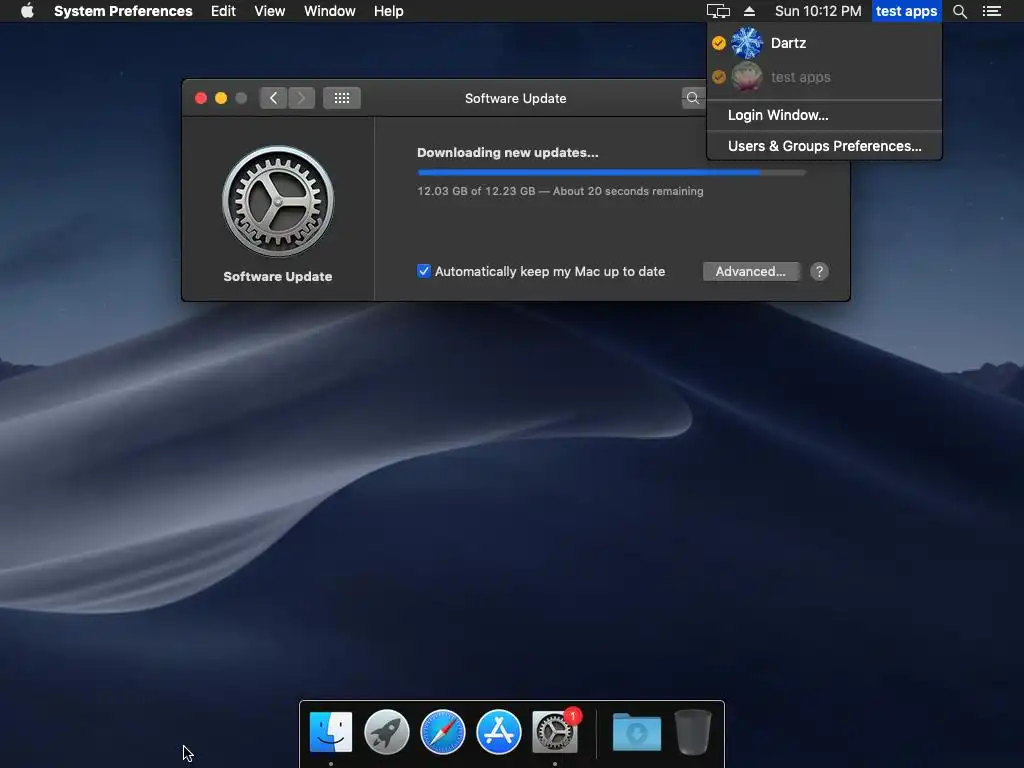The height and width of the screenshot is (768, 1024).
Task: Open Notification Center list icon
Action: pyautogui.click(x=991, y=11)
